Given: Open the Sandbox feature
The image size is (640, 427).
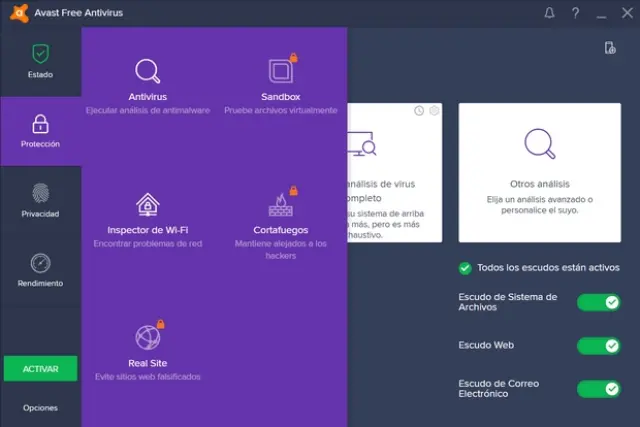Looking at the screenshot, I should coord(280,72).
